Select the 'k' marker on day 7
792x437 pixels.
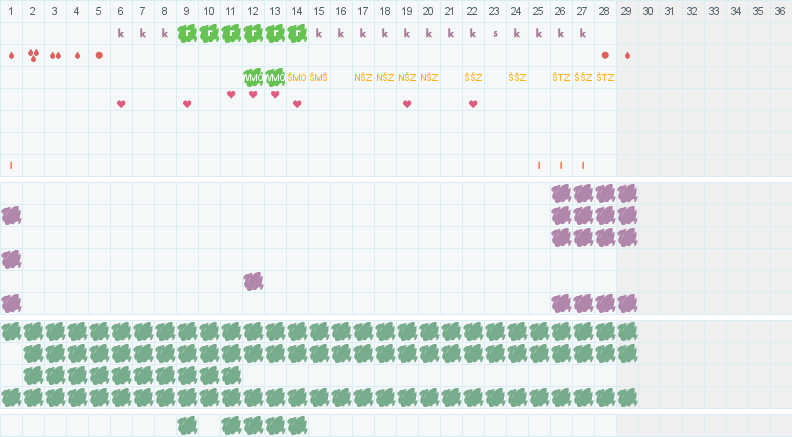pyautogui.click(x=143, y=33)
